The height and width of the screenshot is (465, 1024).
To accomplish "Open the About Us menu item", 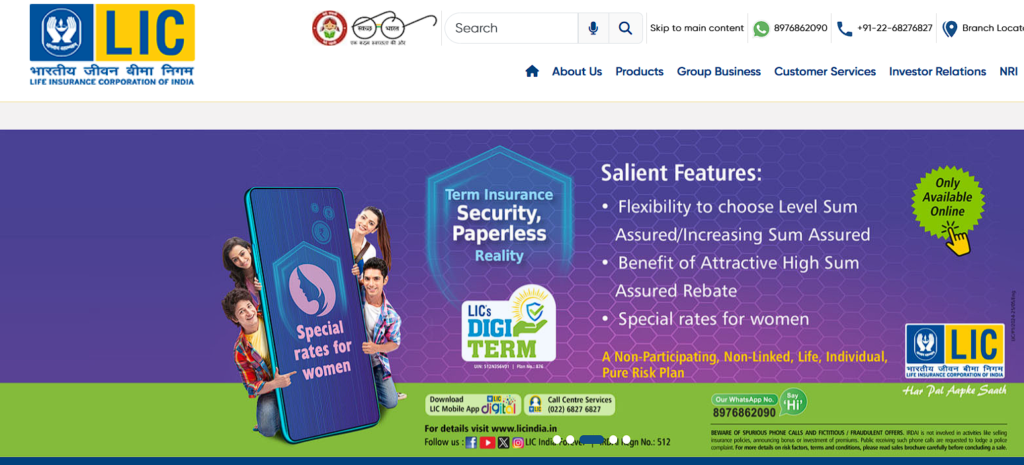I will (x=577, y=72).
